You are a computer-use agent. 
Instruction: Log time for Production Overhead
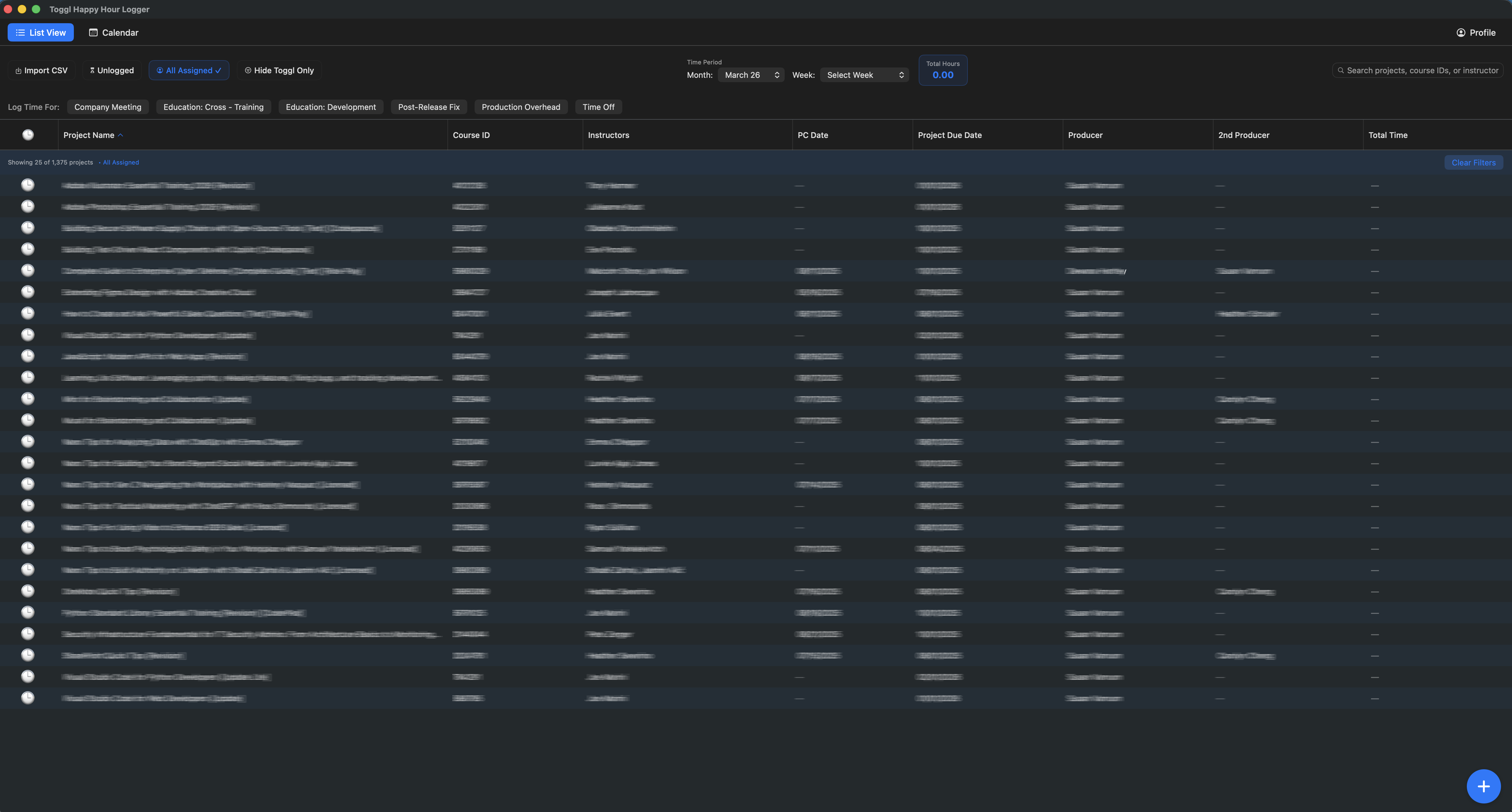point(521,106)
